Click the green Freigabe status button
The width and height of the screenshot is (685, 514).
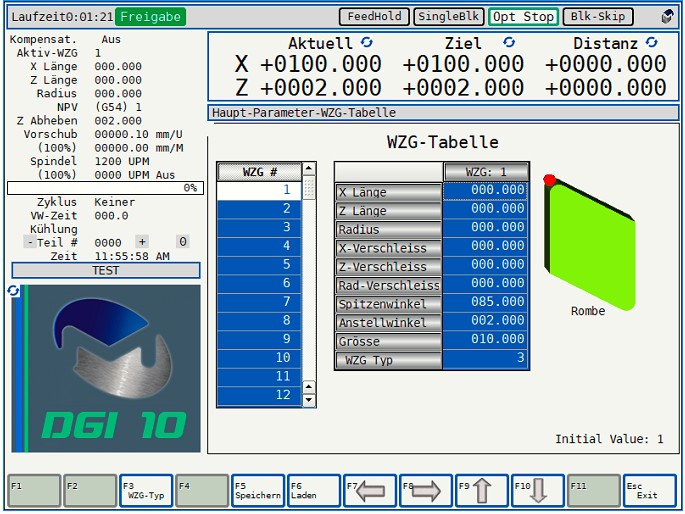[151, 17]
